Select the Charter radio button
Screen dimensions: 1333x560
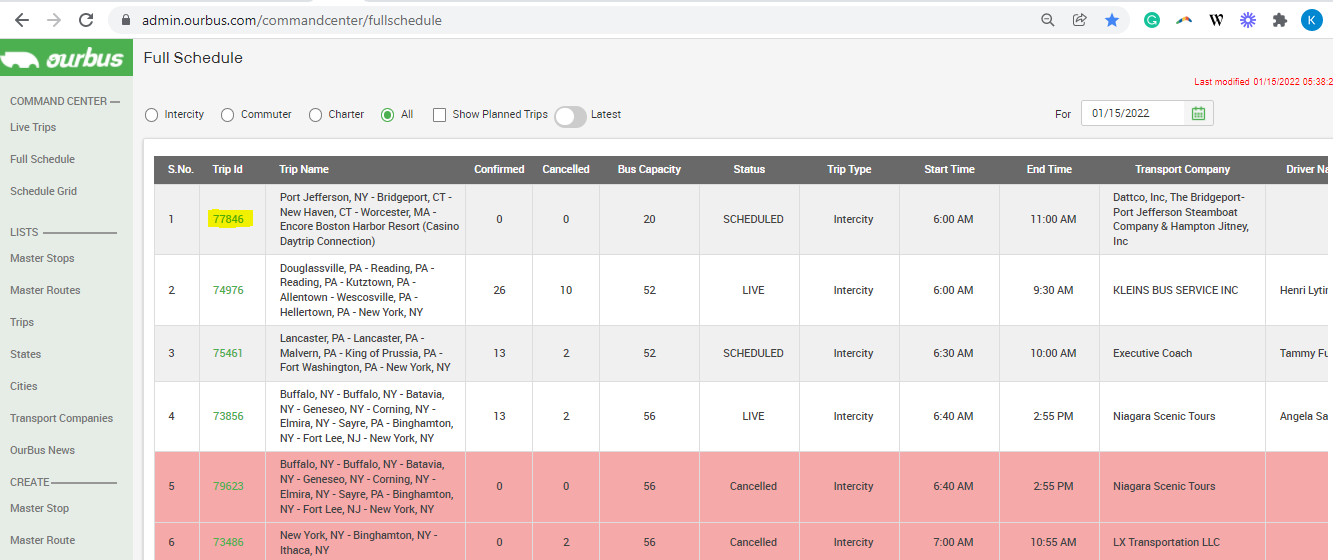coord(316,115)
